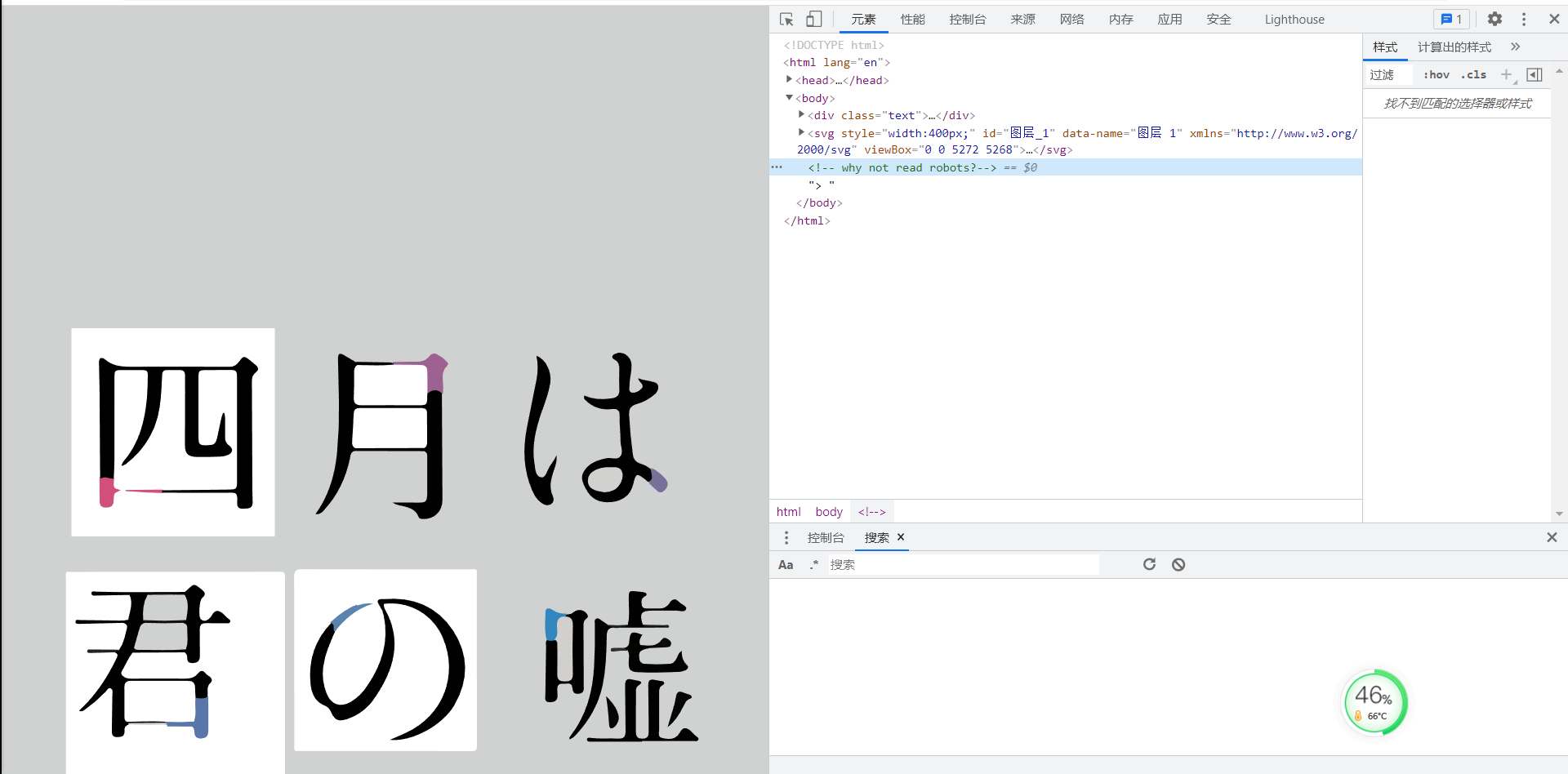The width and height of the screenshot is (1568, 774).
Task: Toggle the Aa match case option
Action: click(786, 564)
